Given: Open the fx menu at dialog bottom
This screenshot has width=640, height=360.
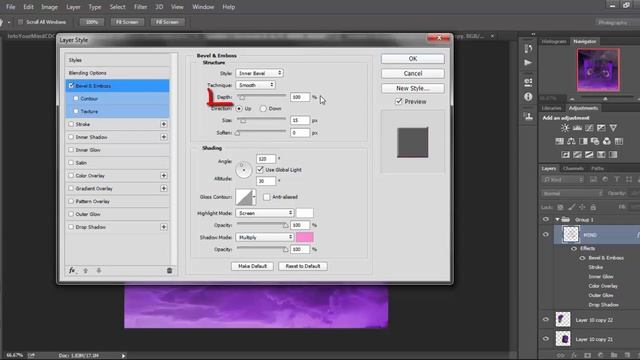Looking at the screenshot, I should (72, 271).
